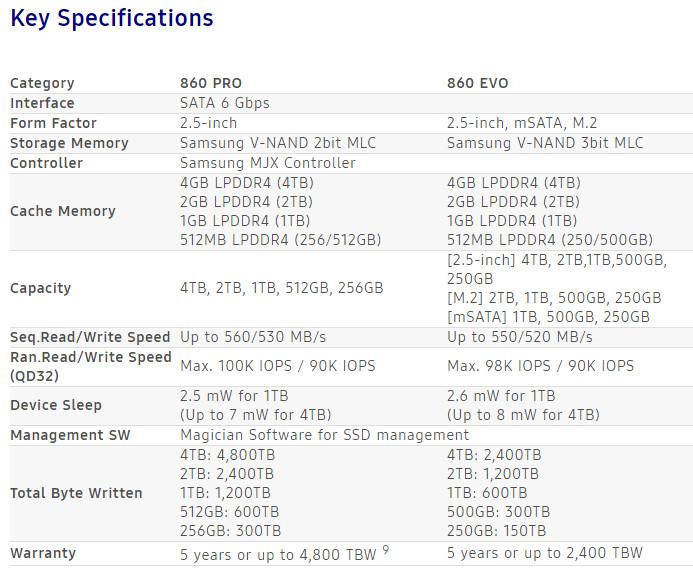Select the 860 EVO column header
Screen dimensions: 693x580
pos(478,83)
